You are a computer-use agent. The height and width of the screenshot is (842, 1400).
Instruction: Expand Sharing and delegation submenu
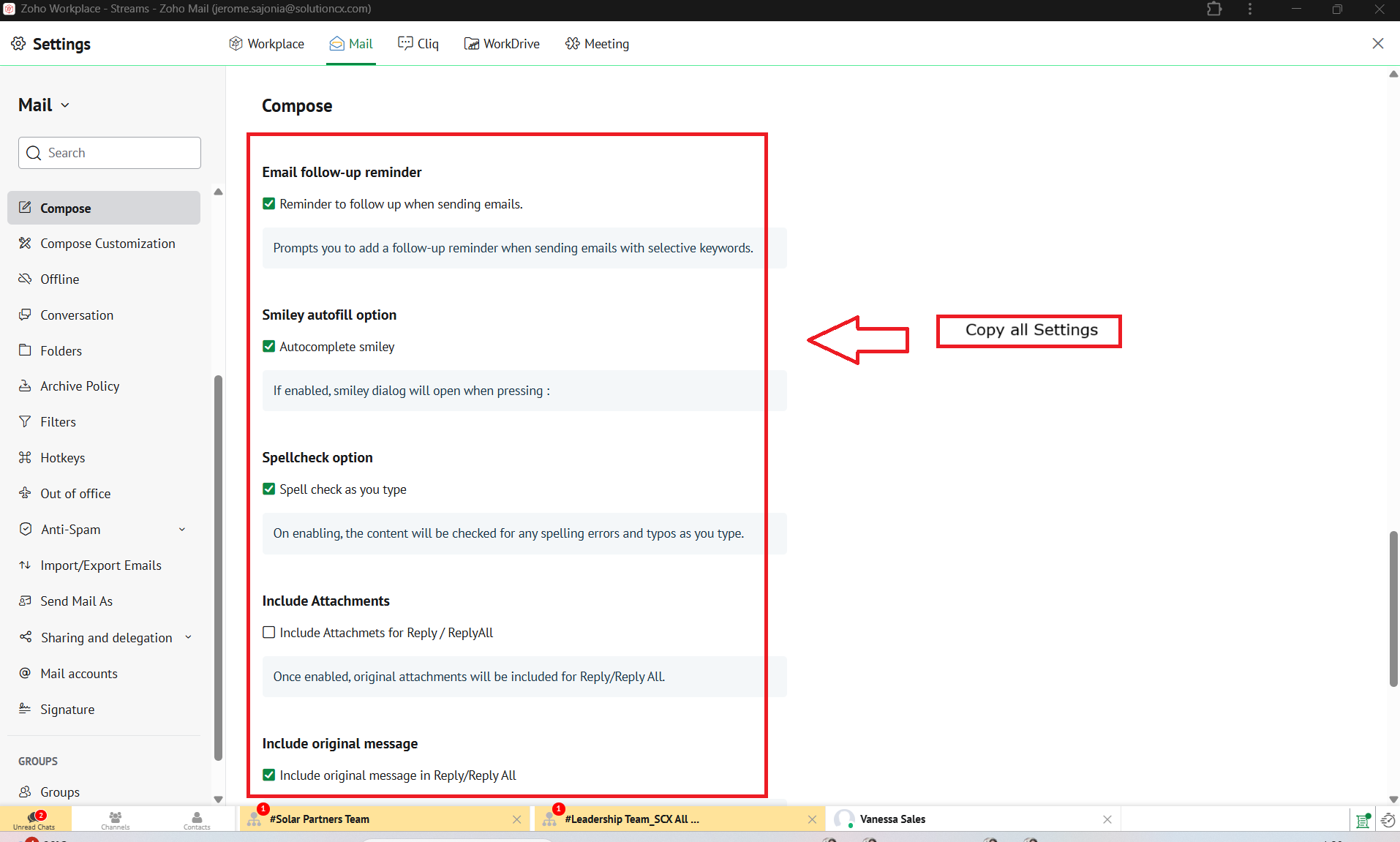click(x=188, y=638)
